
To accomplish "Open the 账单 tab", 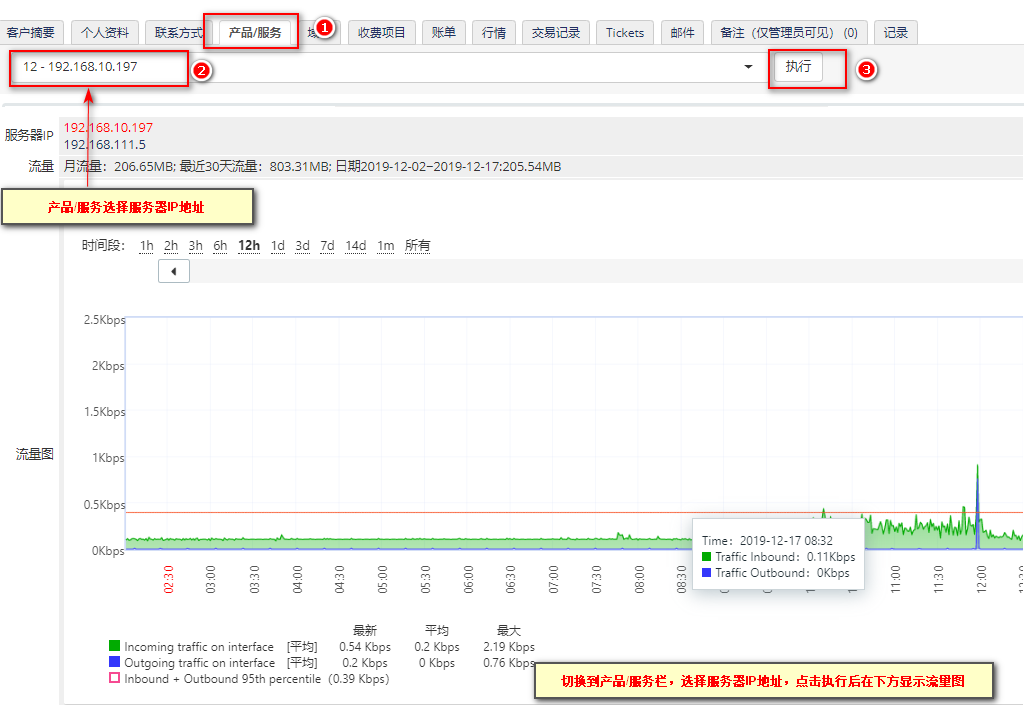I will 443,33.
